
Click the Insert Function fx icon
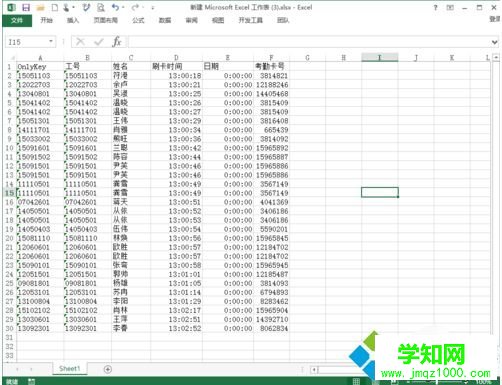coord(117,42)
